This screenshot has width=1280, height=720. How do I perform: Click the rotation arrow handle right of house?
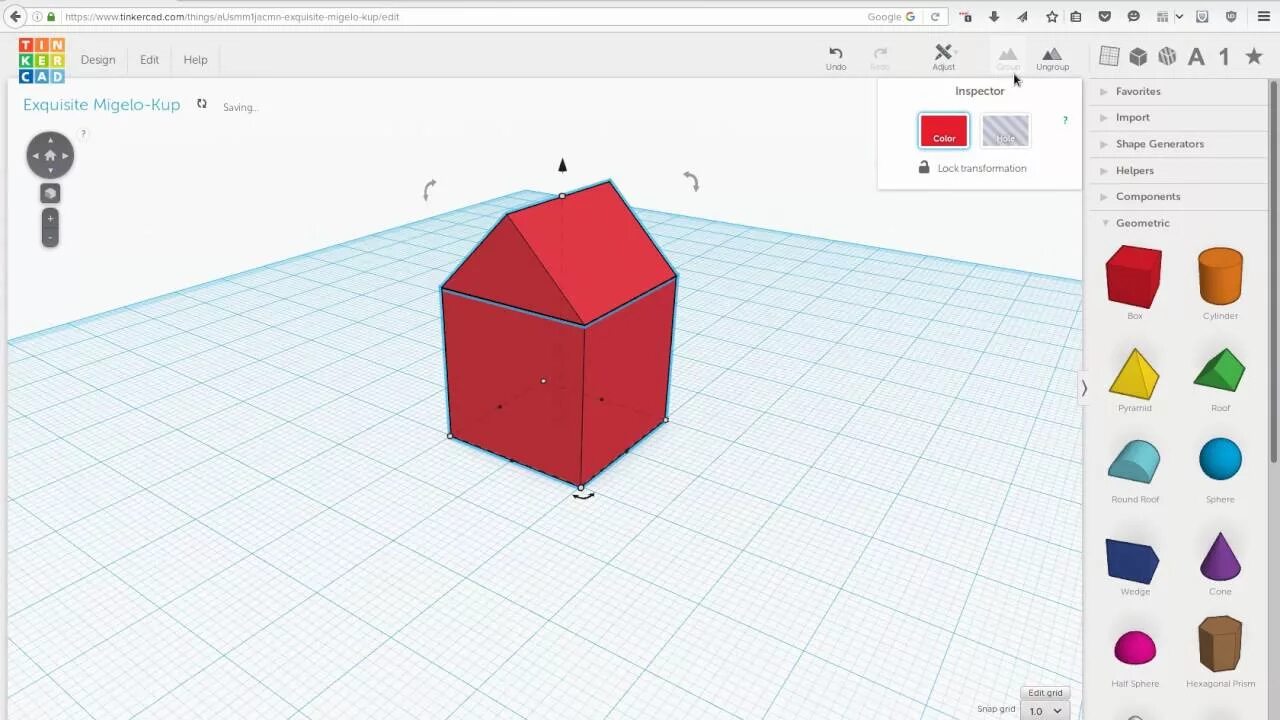point(691,181)
